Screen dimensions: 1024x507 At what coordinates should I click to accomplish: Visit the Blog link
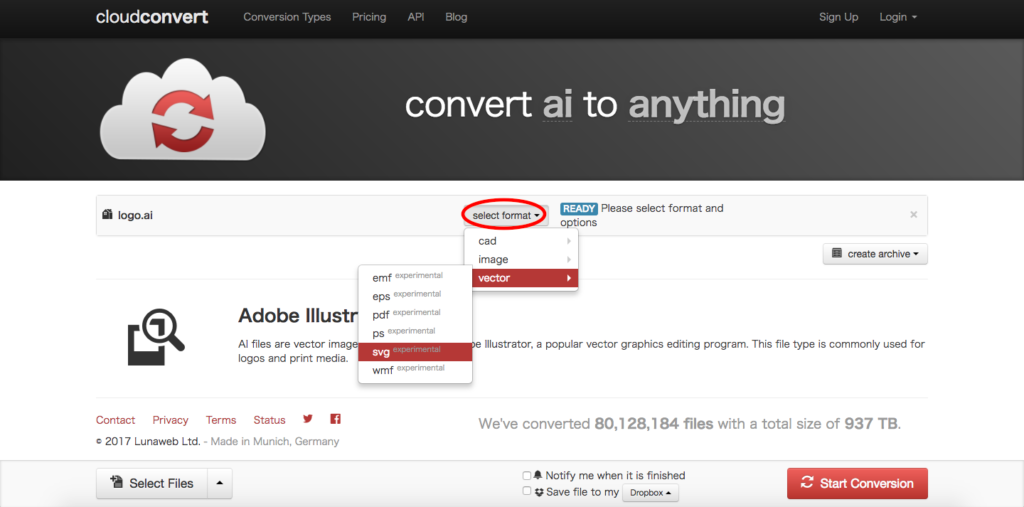(456, 17)
